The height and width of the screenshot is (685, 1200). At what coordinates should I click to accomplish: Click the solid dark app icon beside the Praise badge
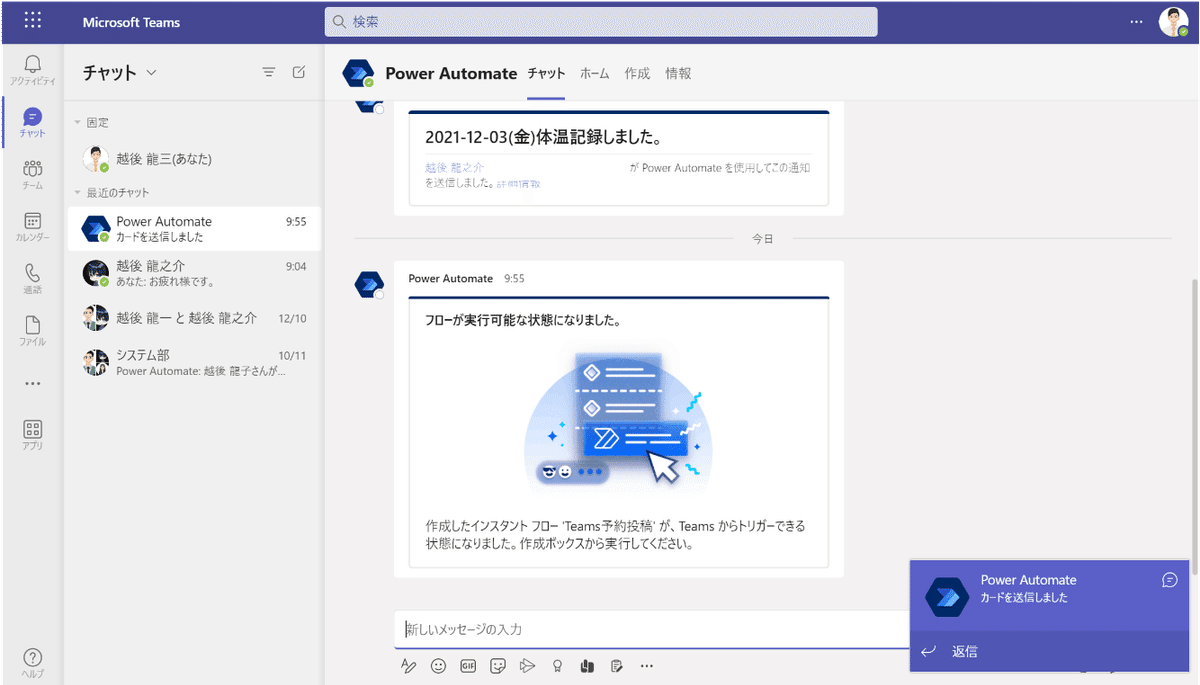pyautogui.click(x=588, y=665)
